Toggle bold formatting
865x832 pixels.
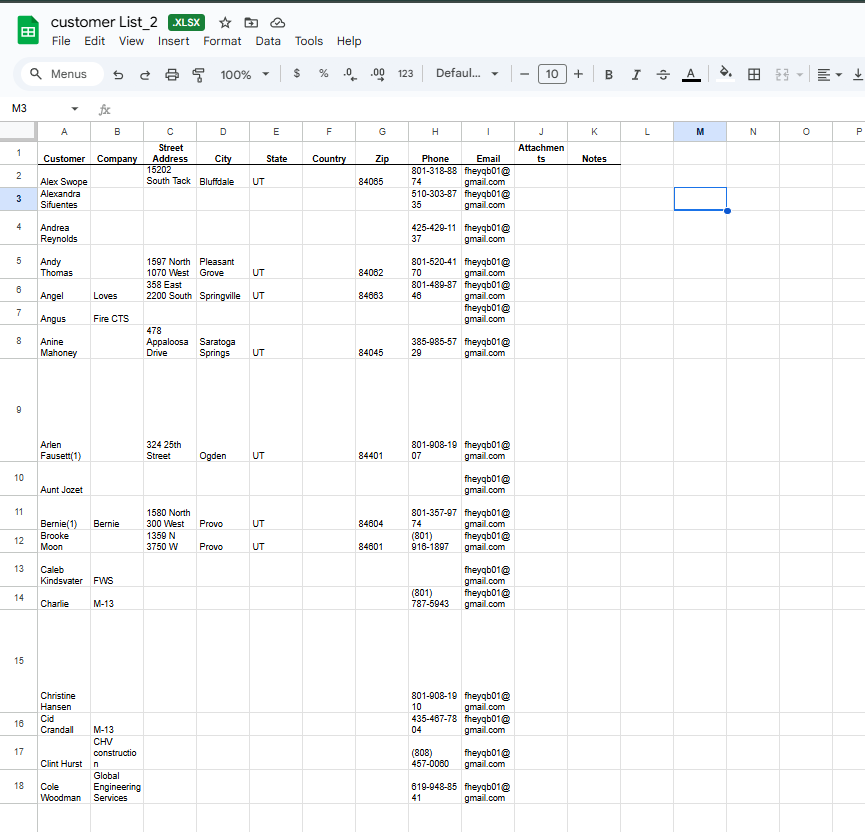pyautogui.click(x=609, y=74)
